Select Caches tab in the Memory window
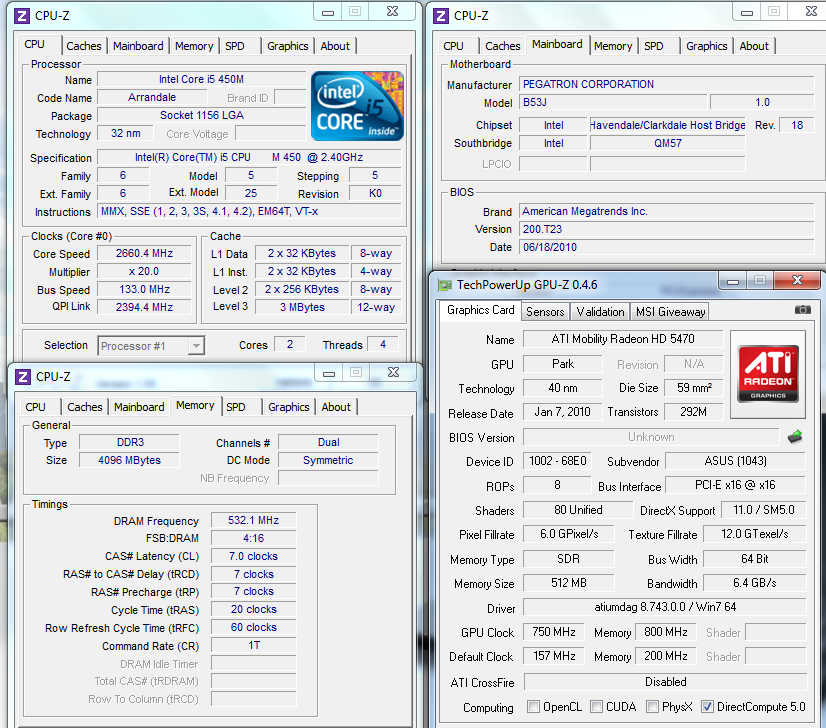 (85, 407)
